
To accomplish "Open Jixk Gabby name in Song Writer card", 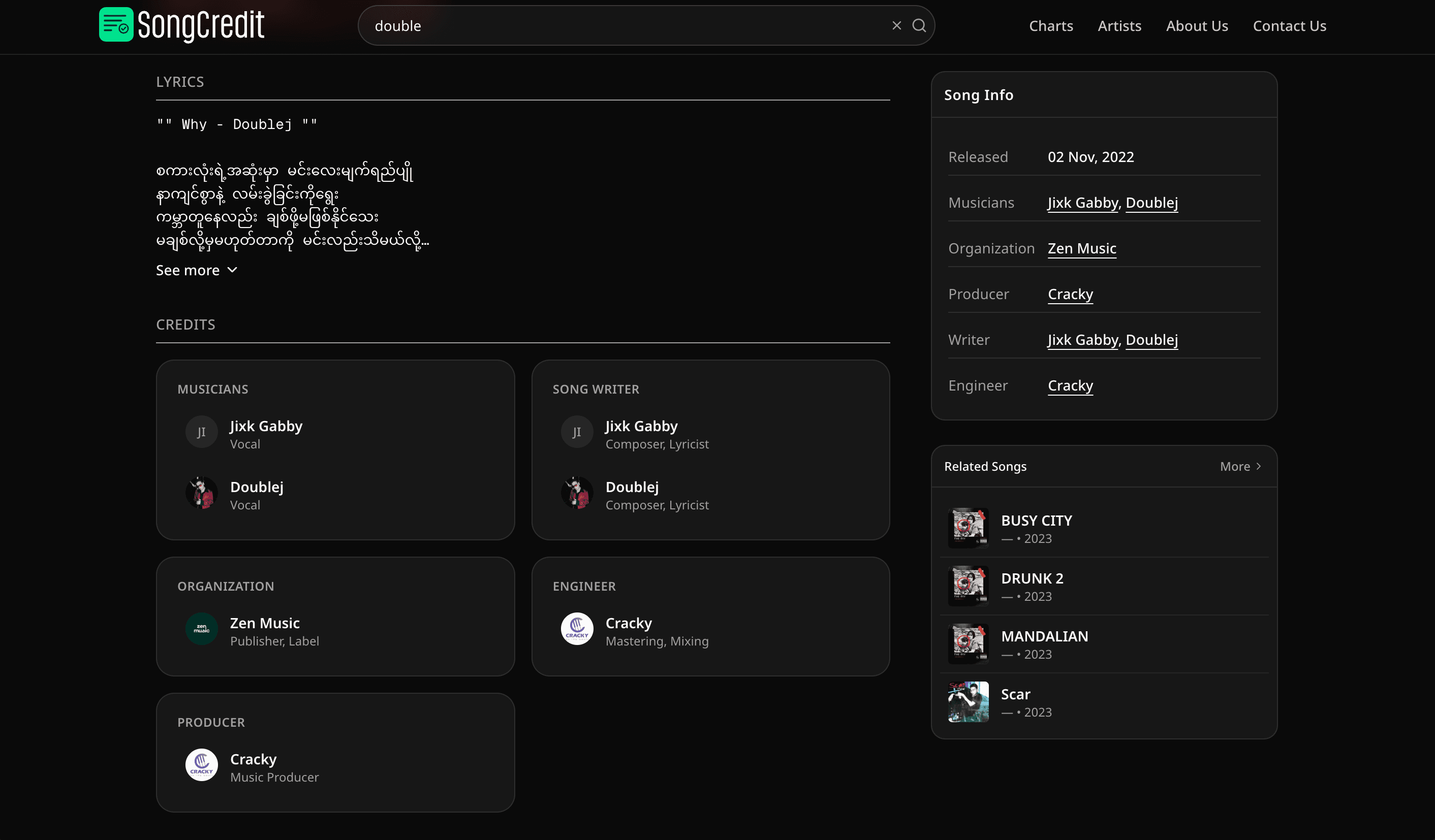I will [641, 426].
